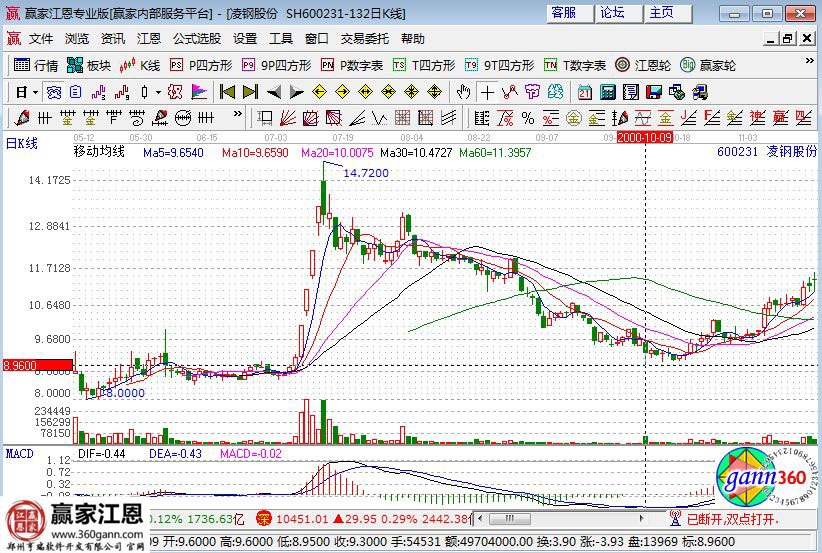Jump to first bar with skip-to-start arrow
This screenshot has height=553, width=822.
227,92
